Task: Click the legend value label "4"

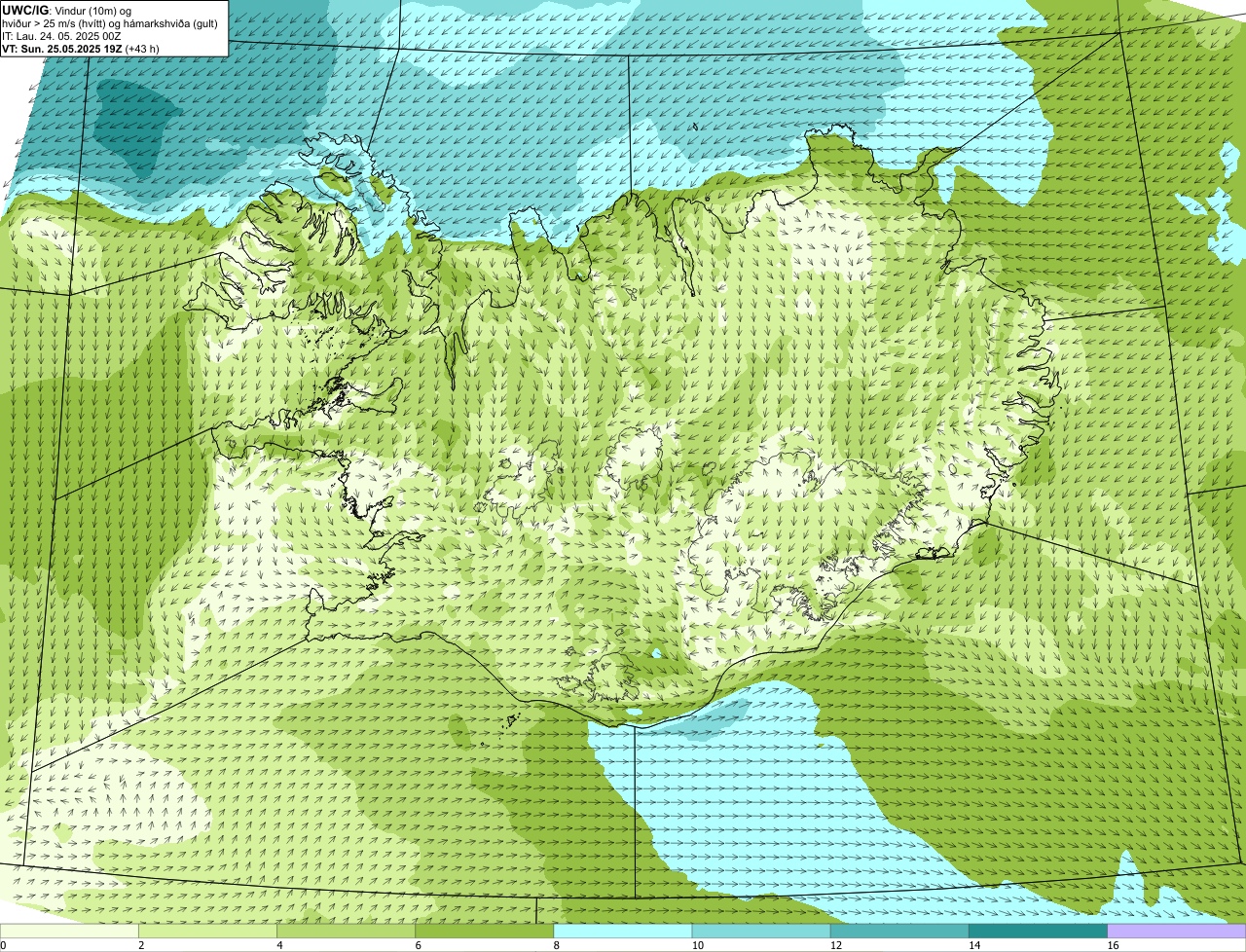Action: coord(279,945)
